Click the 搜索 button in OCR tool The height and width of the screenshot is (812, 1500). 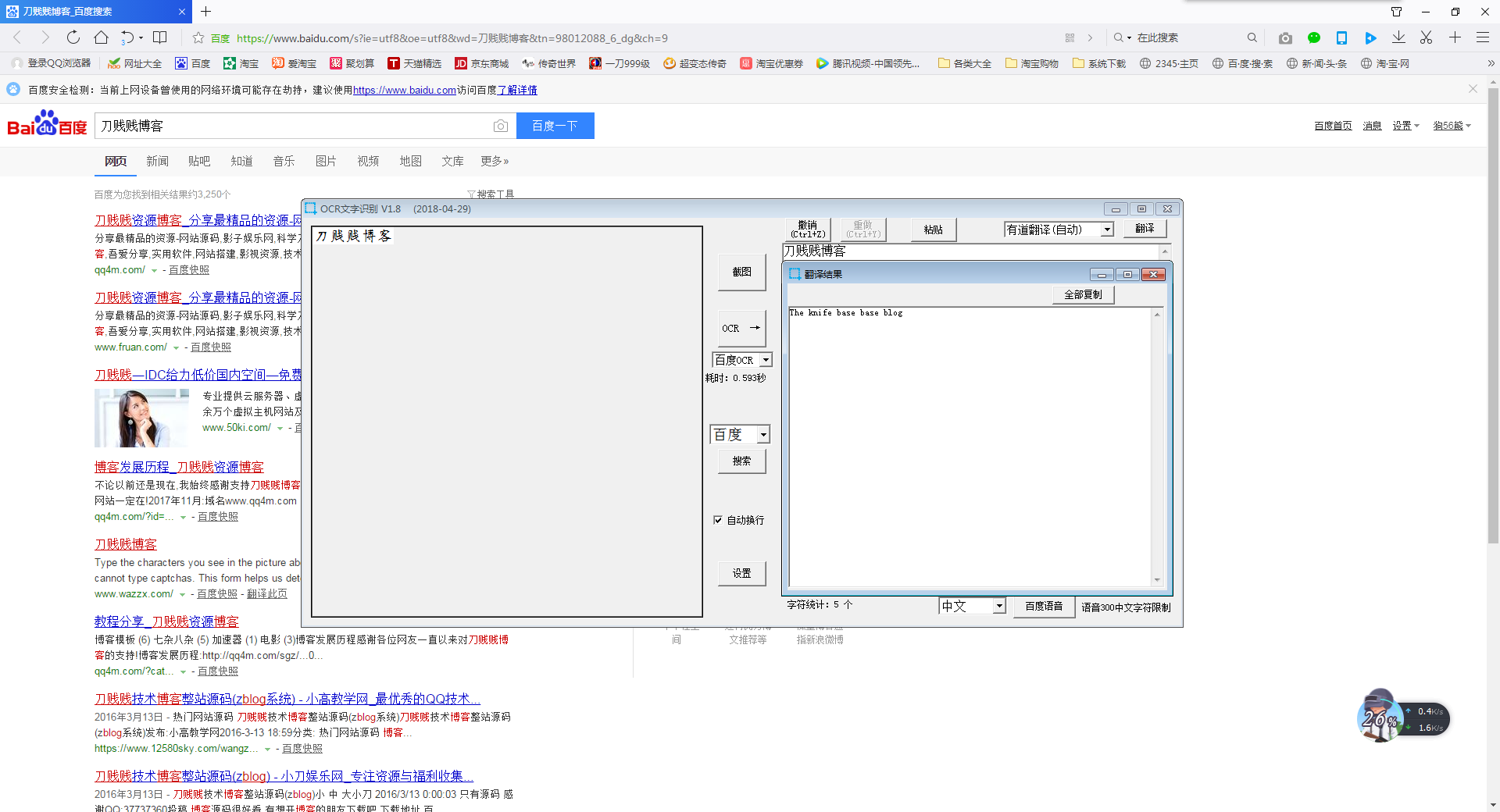[741, 461]
